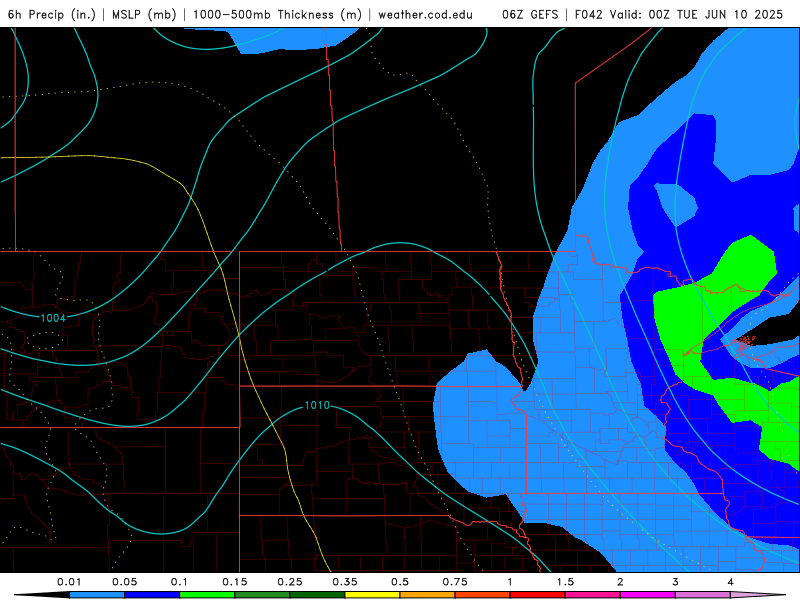Click the light purple above-4 legend arrow

[758, 595]
